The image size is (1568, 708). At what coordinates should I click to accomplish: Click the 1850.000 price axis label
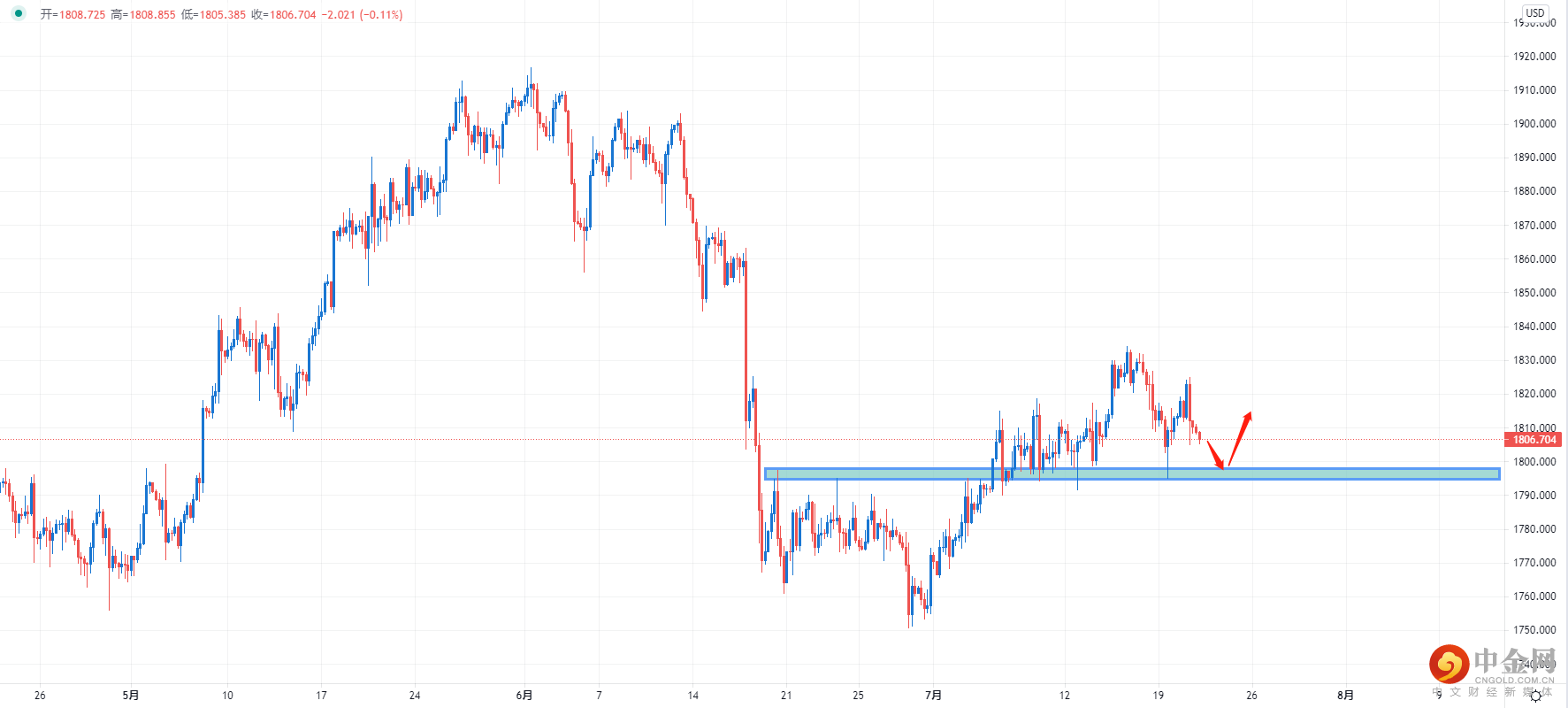(x=1534, y=293)
